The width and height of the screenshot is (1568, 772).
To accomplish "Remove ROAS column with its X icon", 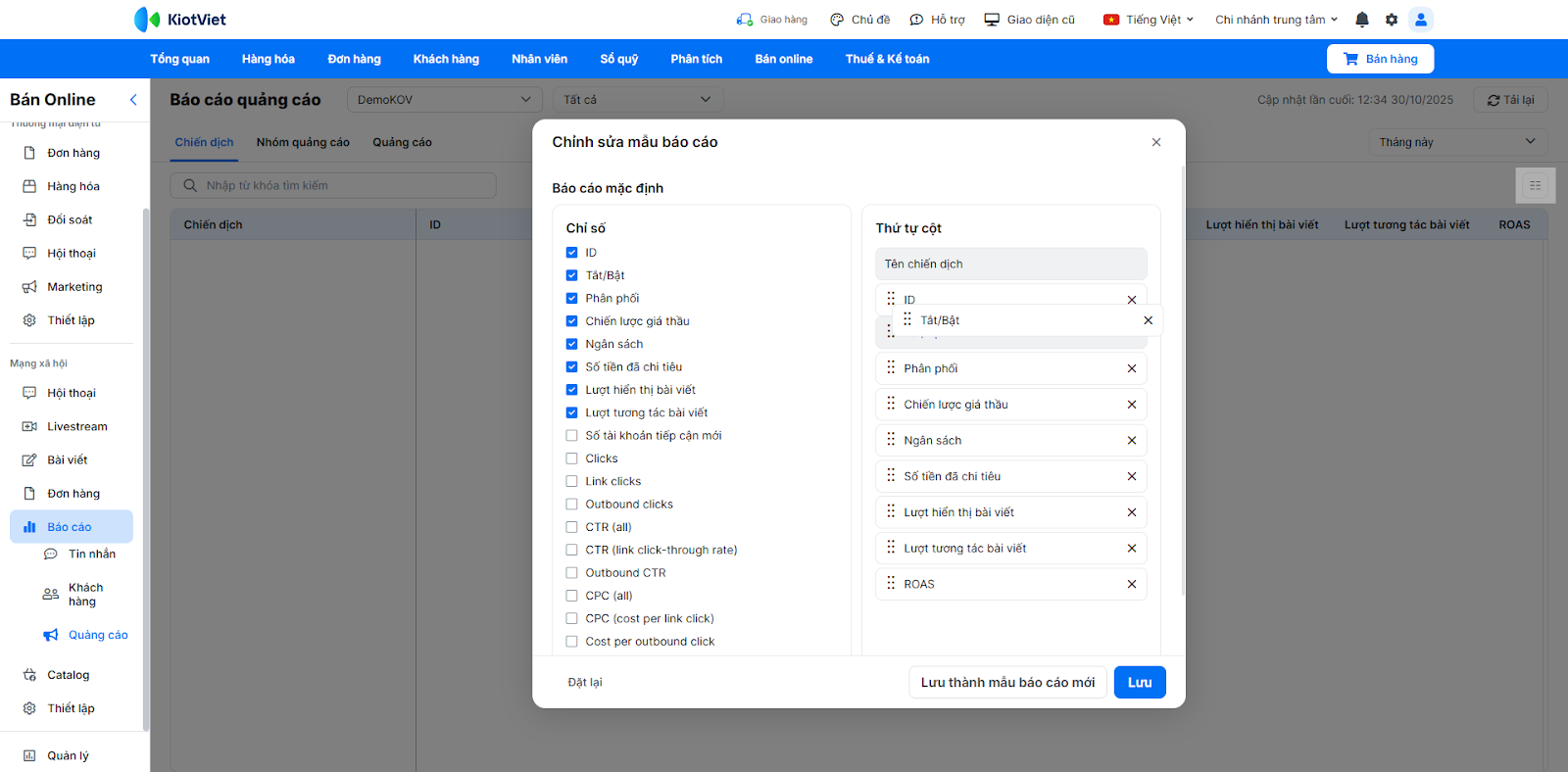I will click(1132, 585).
